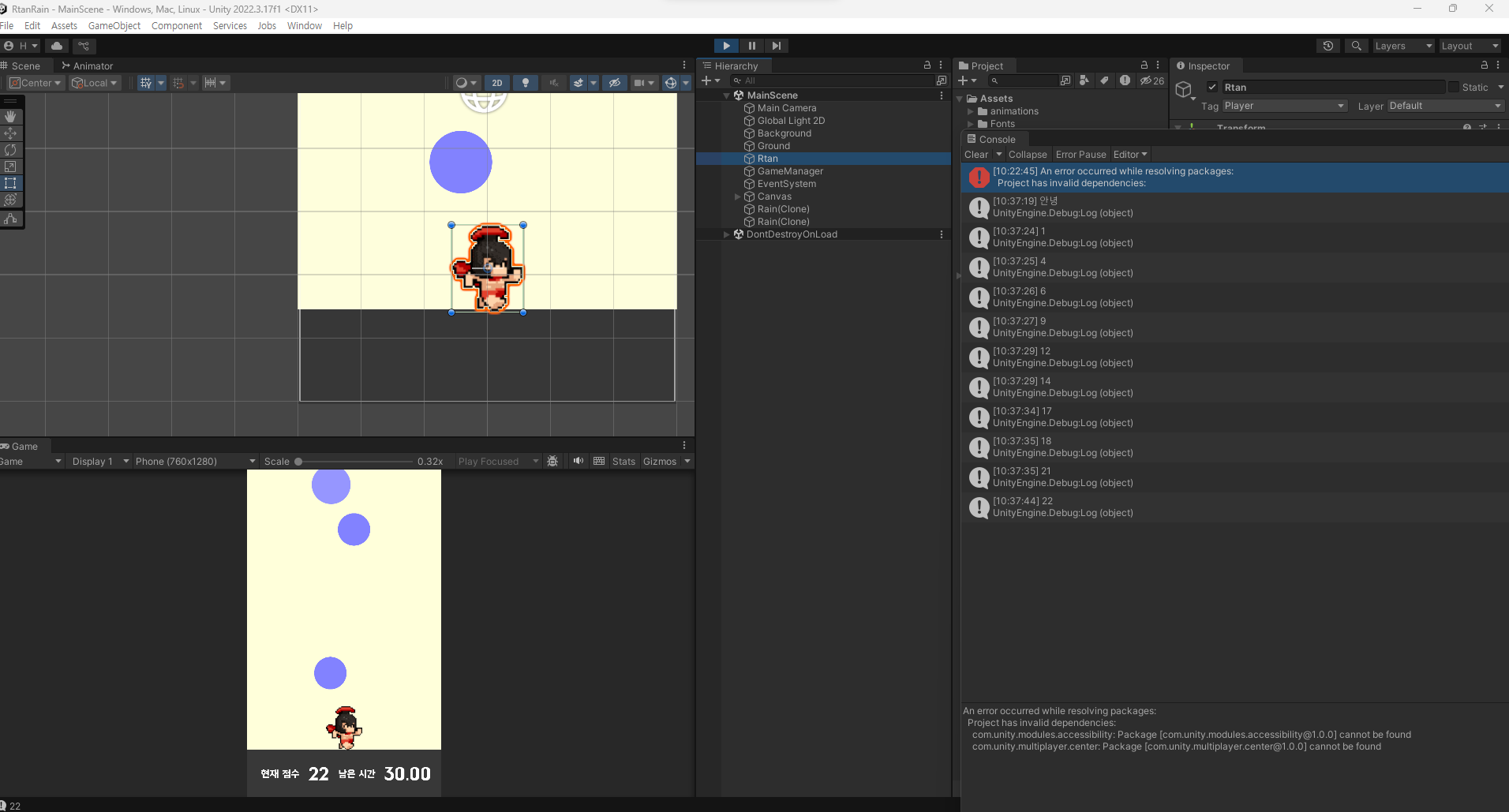This screenshot has width=1509, height=812.
Task: Click the Hierarchy search field
Action: 831,80
